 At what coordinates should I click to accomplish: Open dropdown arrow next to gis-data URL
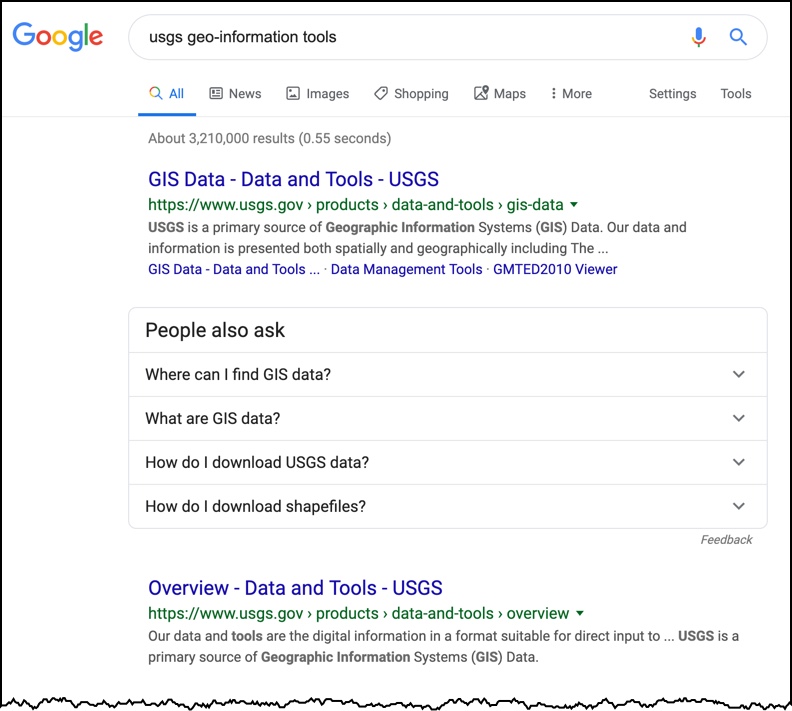(574, 205)
